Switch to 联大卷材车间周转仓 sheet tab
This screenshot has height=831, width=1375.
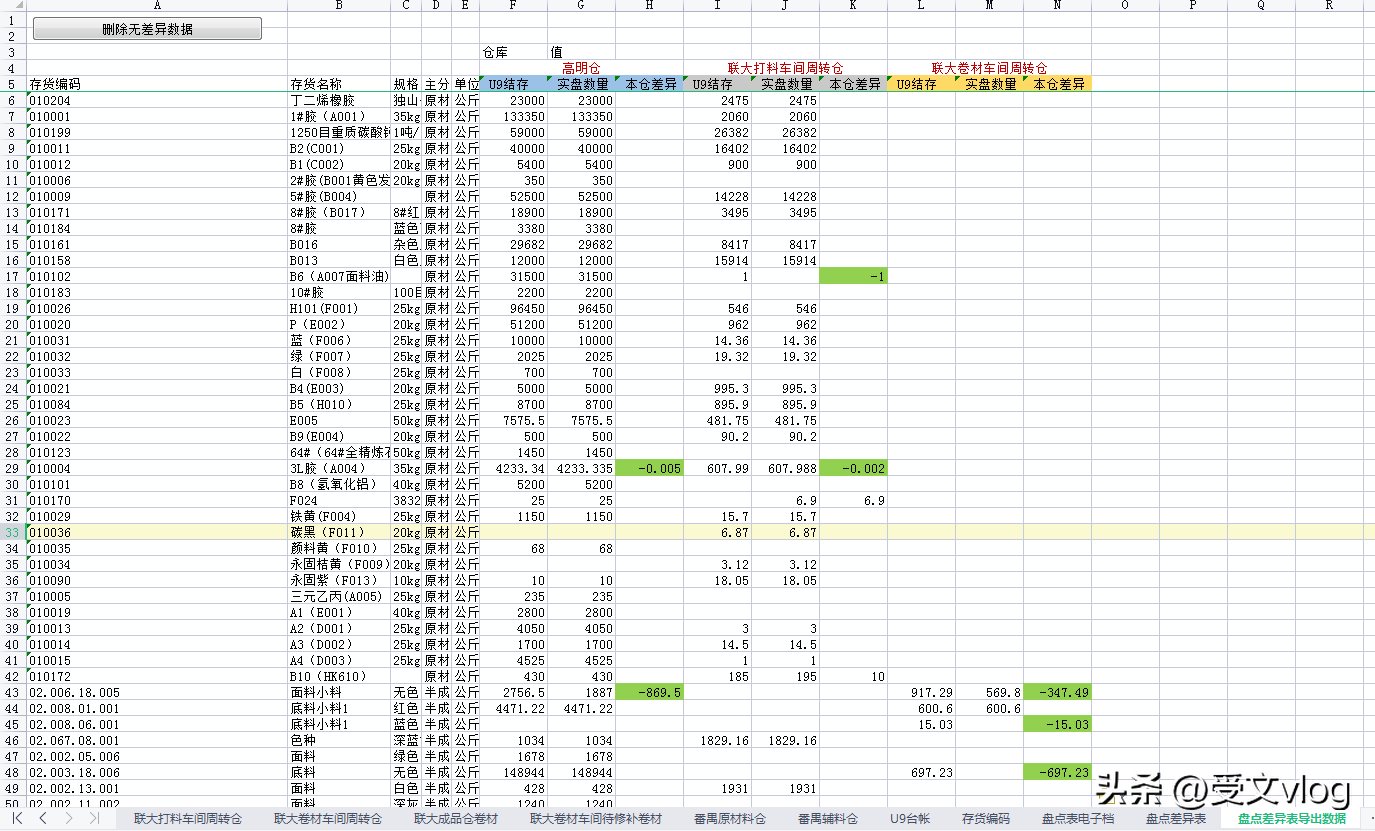(328, 818)
